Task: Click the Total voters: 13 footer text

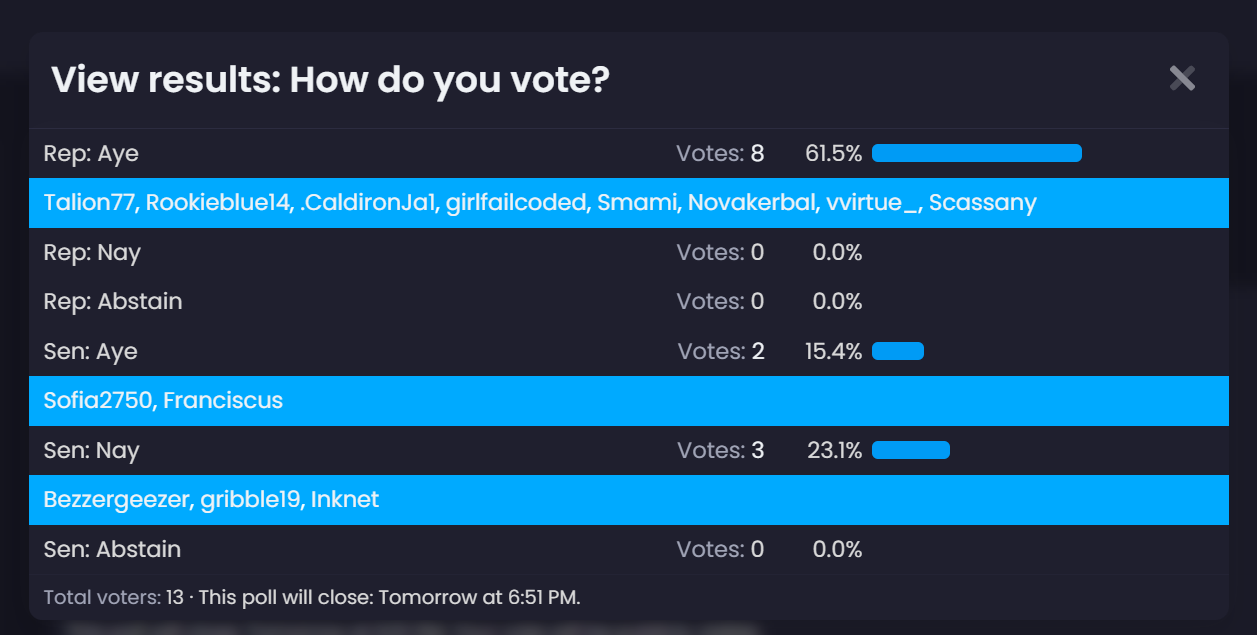Action: coord(113,598)
